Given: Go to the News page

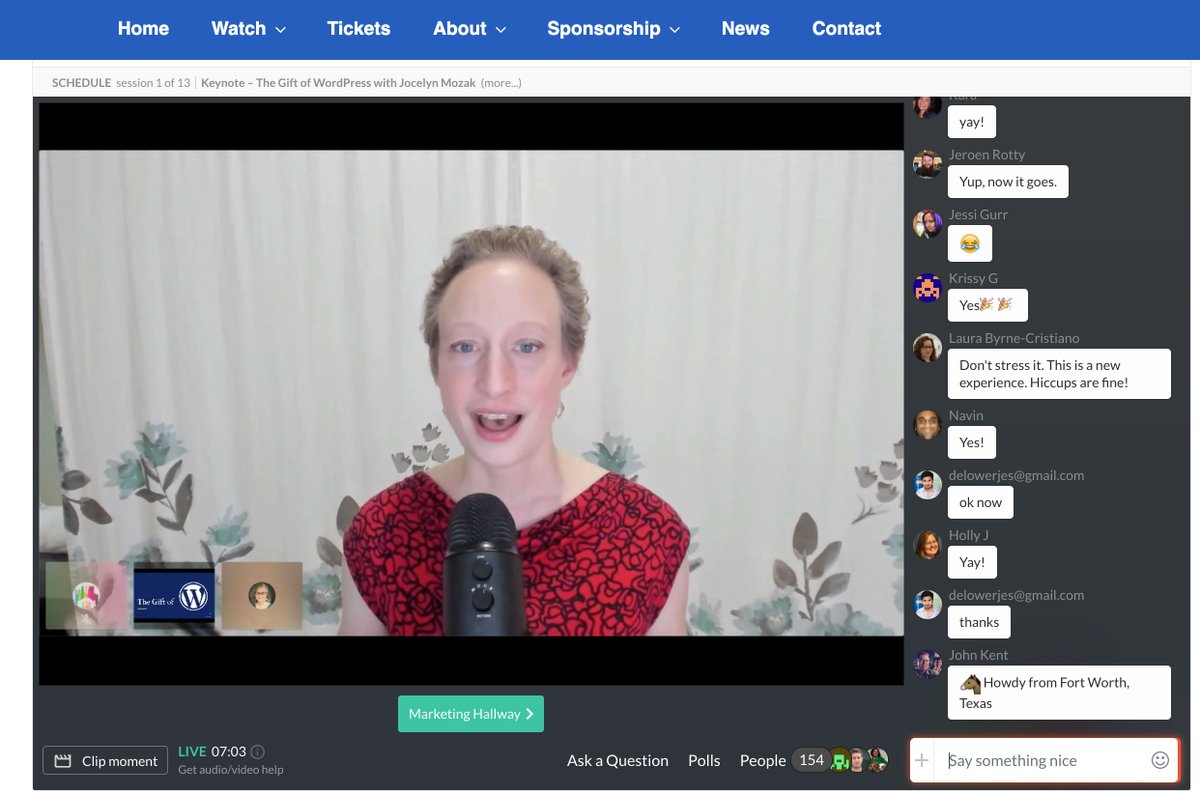Looking at the screenshot, I should [x=745, y=29].
